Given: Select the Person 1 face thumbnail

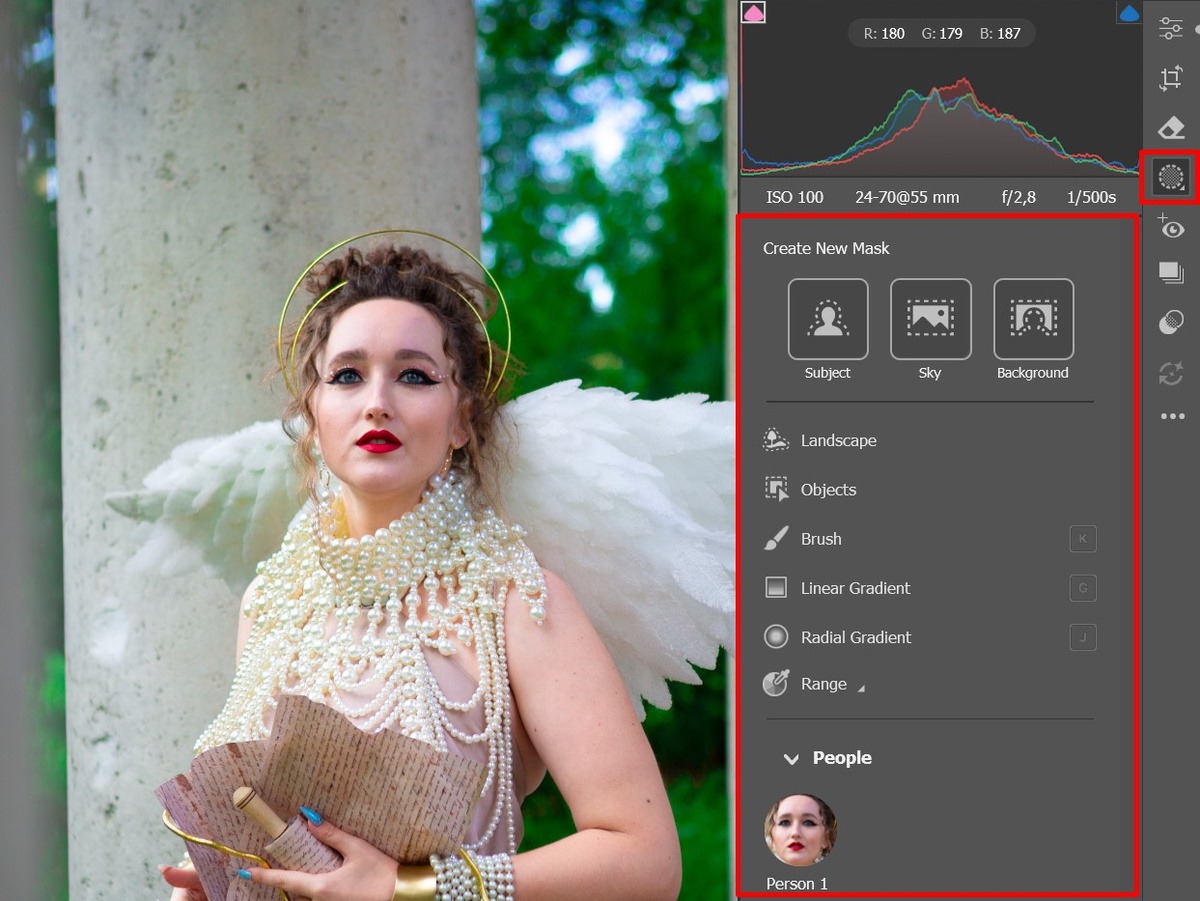Looking at the screenshot, I should tap(800, 830).
